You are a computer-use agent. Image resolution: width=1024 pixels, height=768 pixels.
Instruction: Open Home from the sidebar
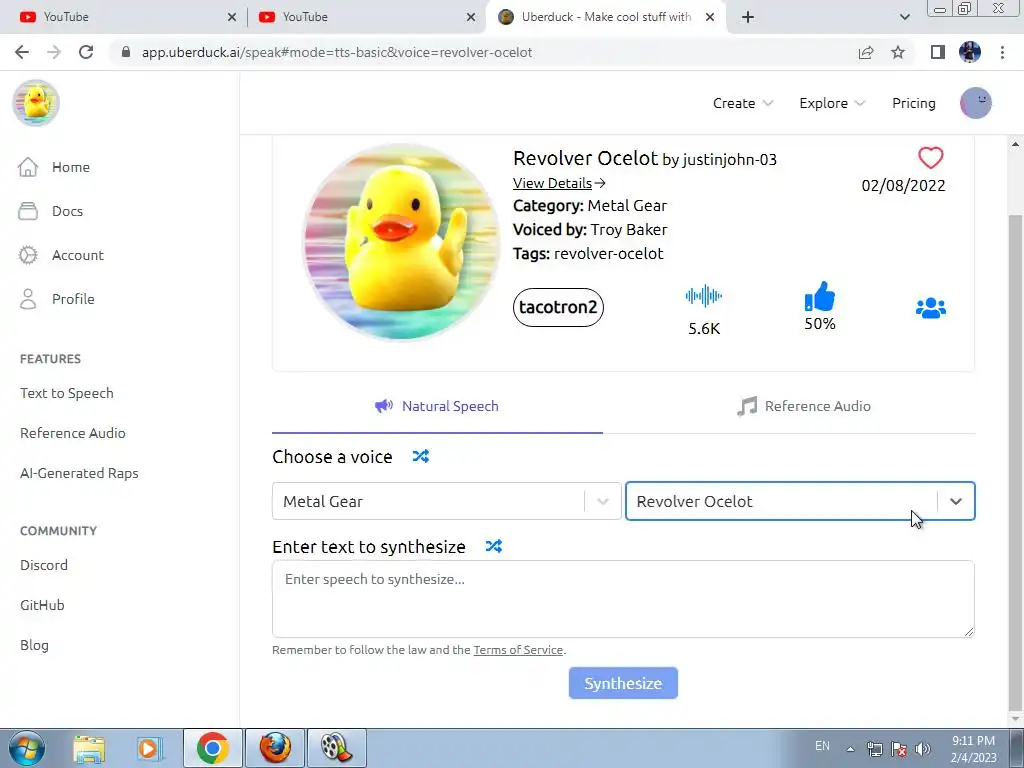[x=54, y=167]
